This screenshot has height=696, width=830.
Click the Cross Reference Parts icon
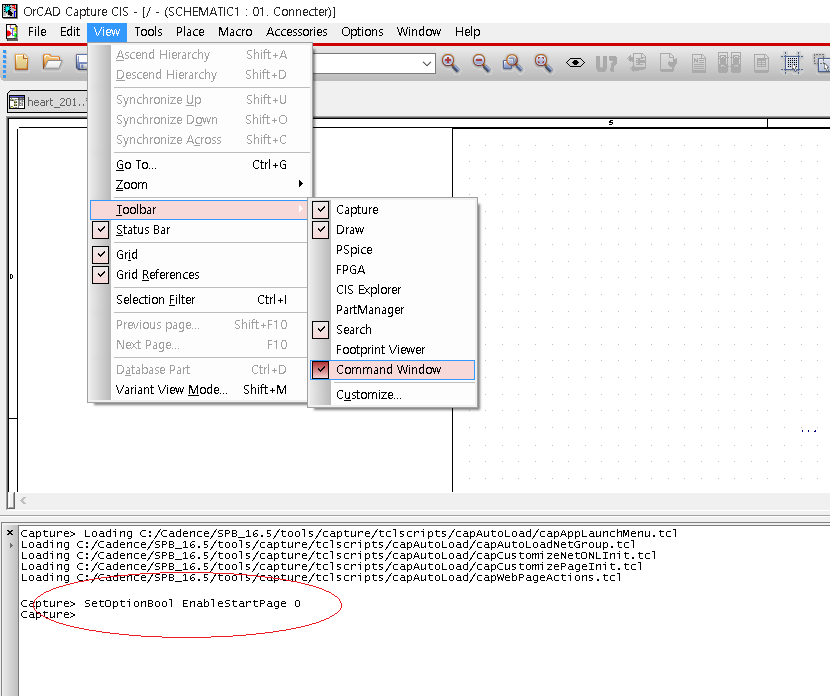coord(729,63)
